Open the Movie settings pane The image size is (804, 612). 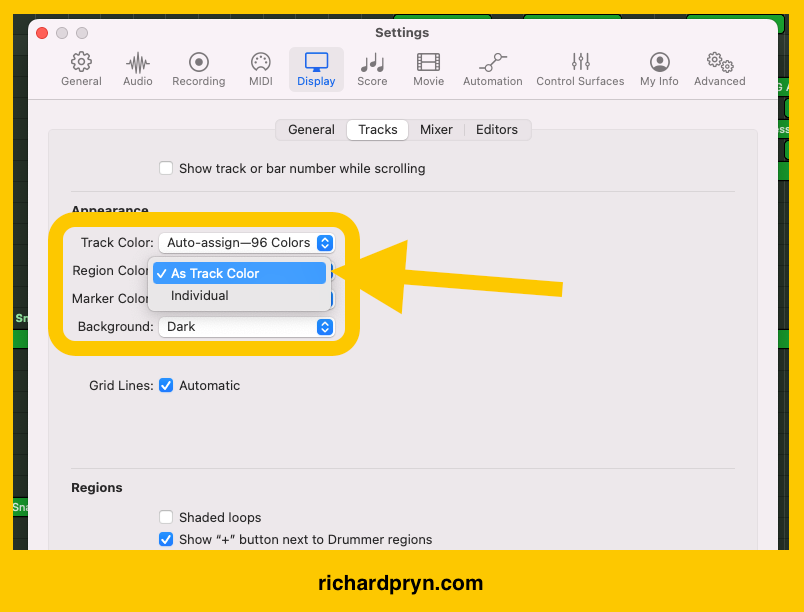tap(428, 69)
